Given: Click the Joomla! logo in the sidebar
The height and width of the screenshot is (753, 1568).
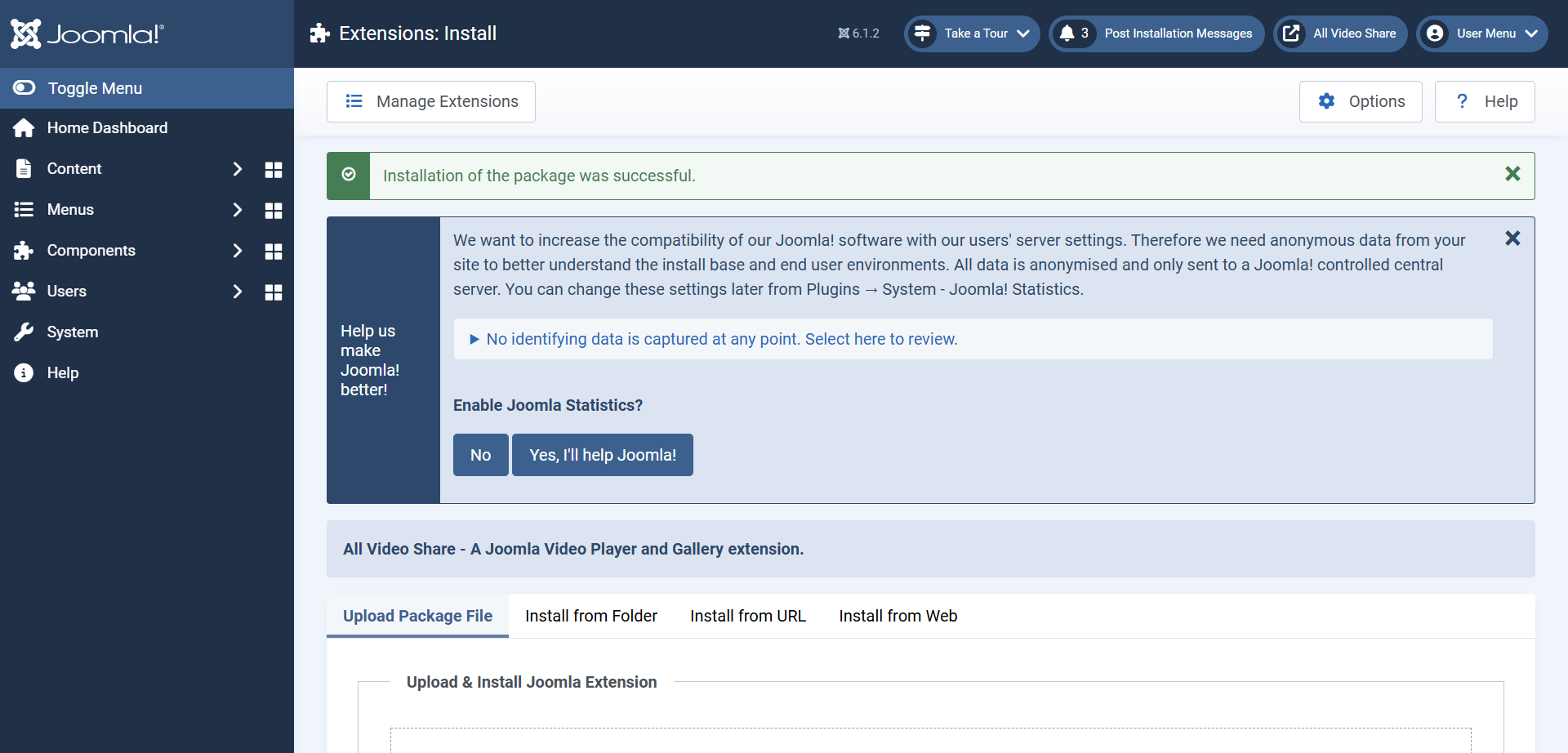Looking at the screenshot, I should (x=87, y=33).
